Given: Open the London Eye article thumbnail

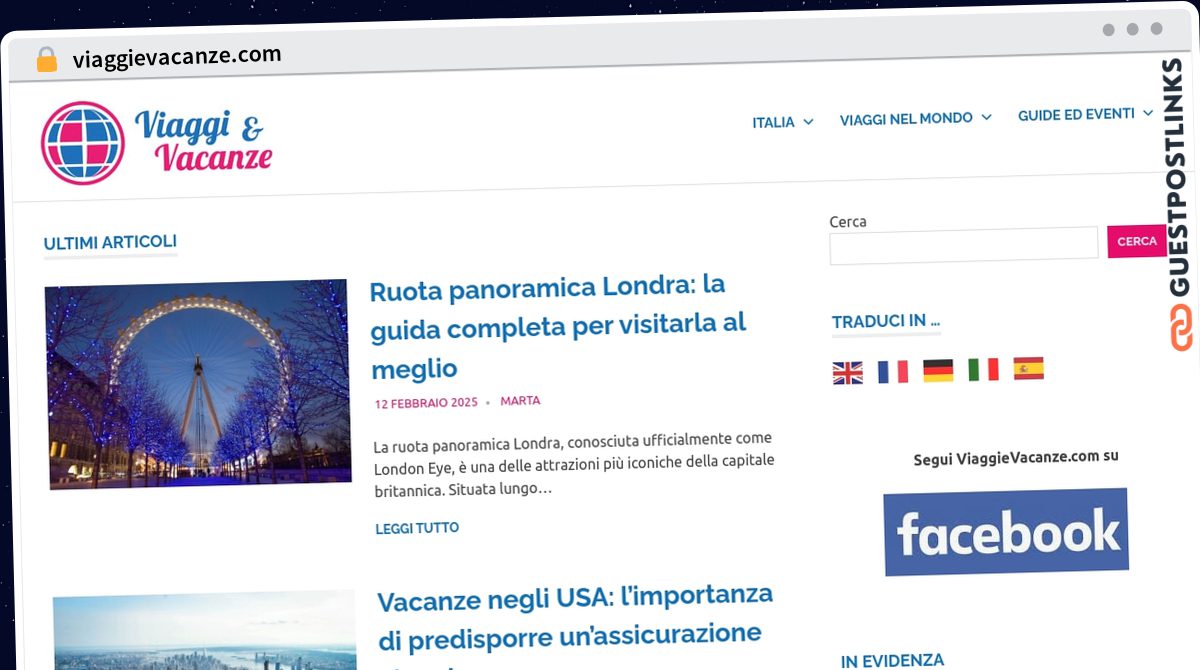Looking at the screenshot, I should [198, 384].
